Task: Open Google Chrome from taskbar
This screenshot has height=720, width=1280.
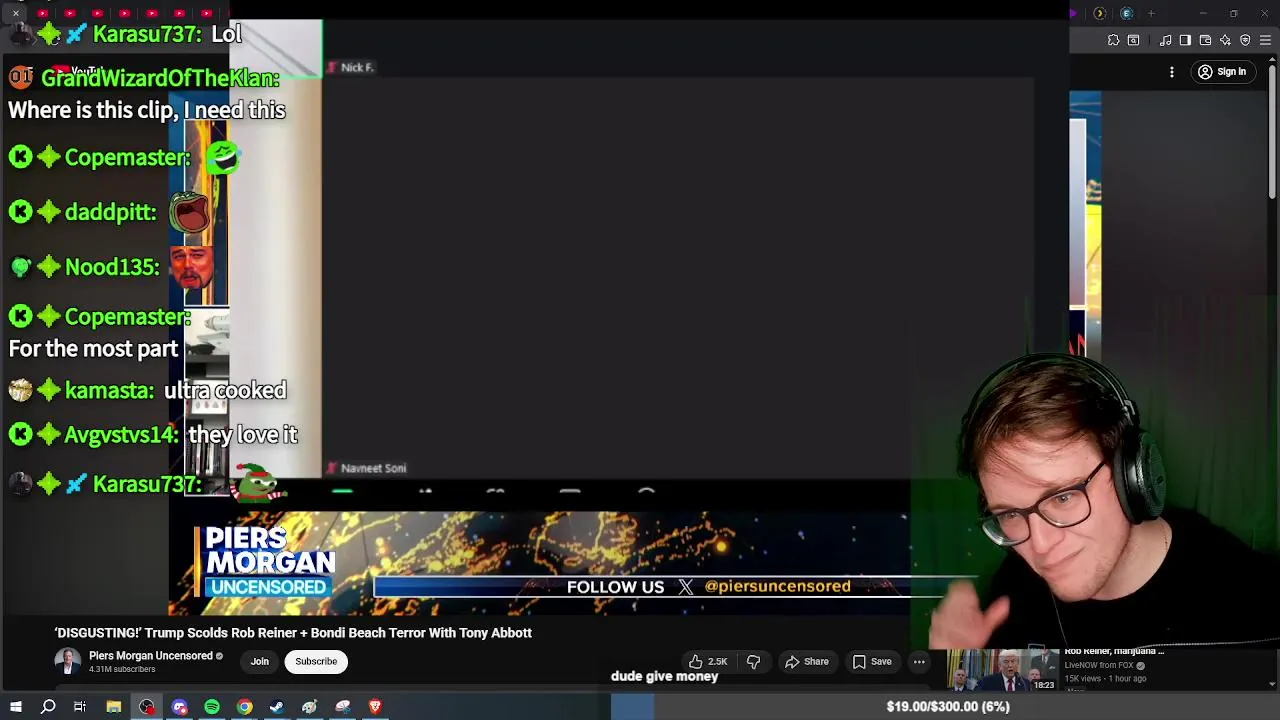Action: click(244, 707)
